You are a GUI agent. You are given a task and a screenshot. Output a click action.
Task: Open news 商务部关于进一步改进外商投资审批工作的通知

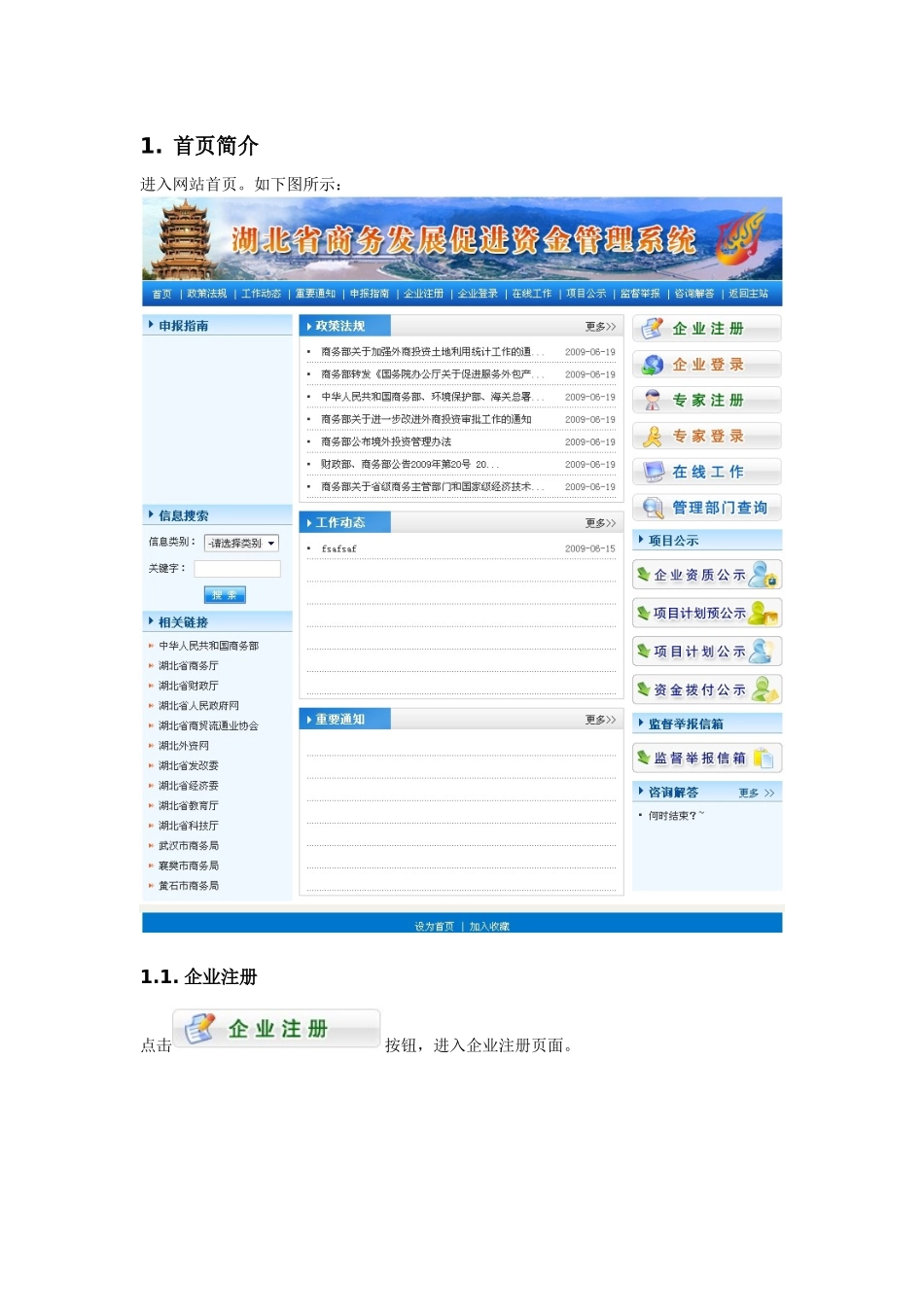click(426, 419)
